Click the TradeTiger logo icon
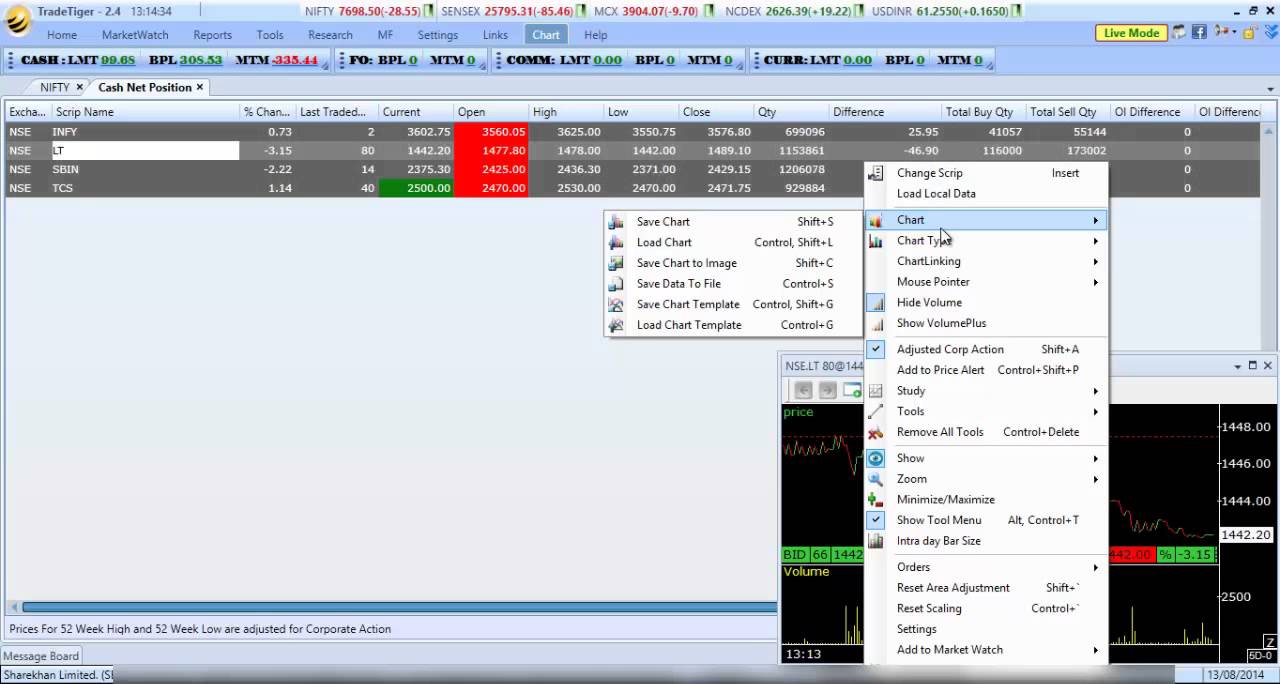Image resolution: width=1280 pixels, height=684 pixels. coord(18,18)
